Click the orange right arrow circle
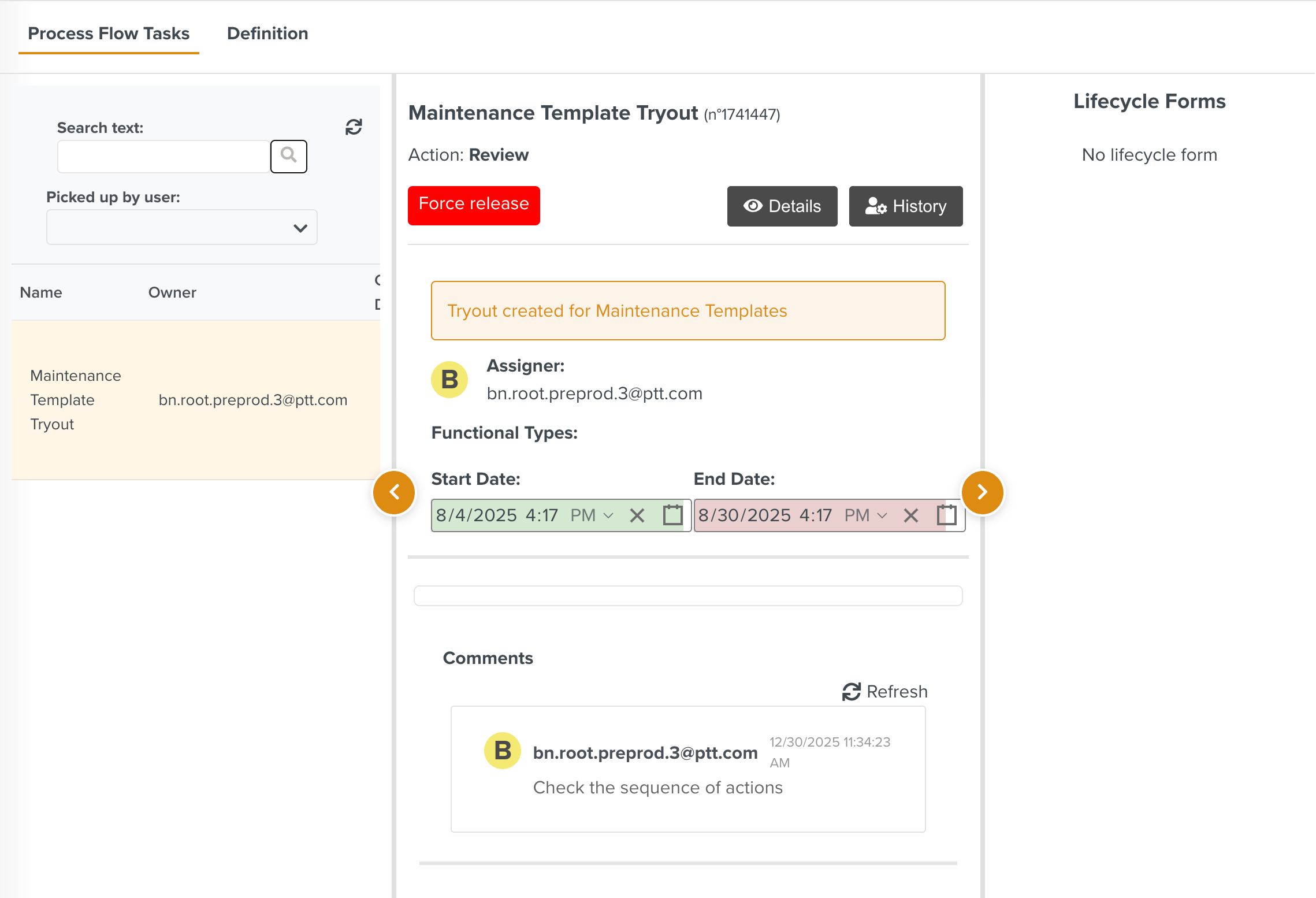1316x898 pixels. tap(982, 492)
